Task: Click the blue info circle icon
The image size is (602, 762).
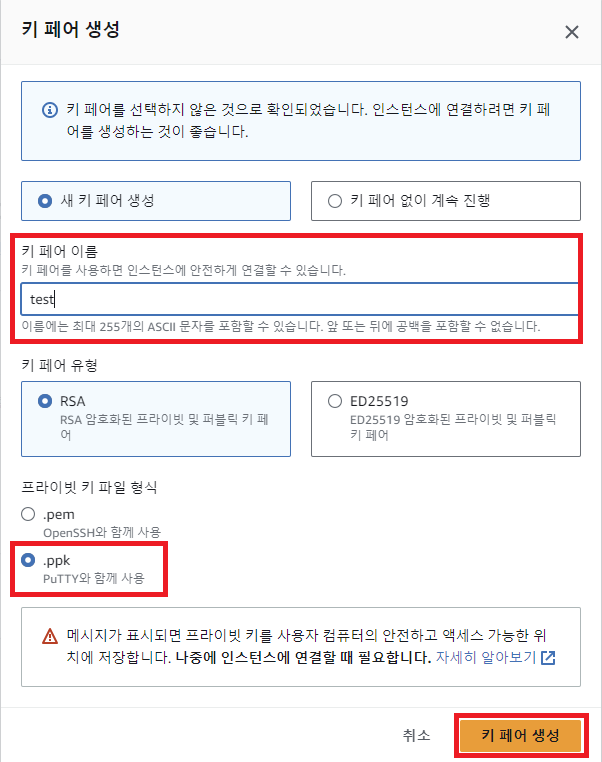Action: (50, 110)
